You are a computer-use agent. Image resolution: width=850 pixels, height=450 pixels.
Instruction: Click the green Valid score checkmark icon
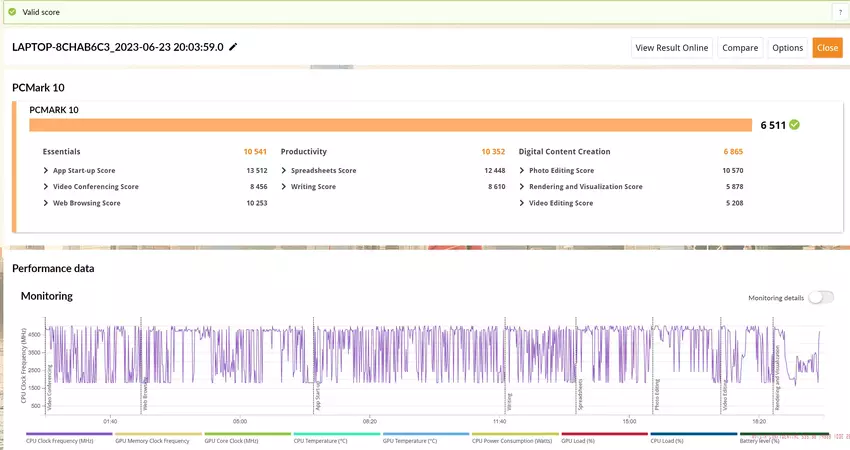click(x=11, y=12)
